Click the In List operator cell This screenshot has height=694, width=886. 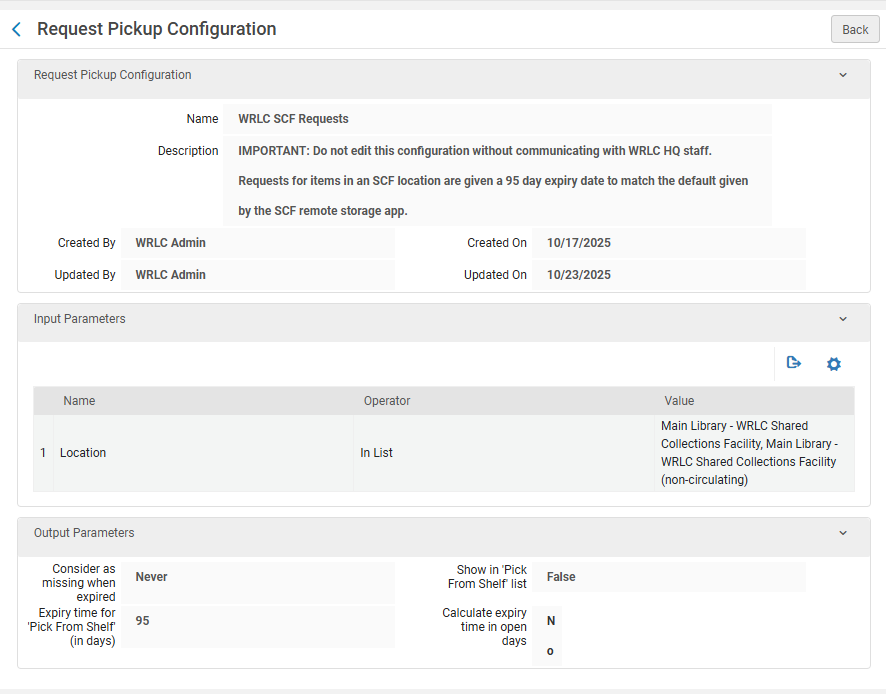point(376,453)
